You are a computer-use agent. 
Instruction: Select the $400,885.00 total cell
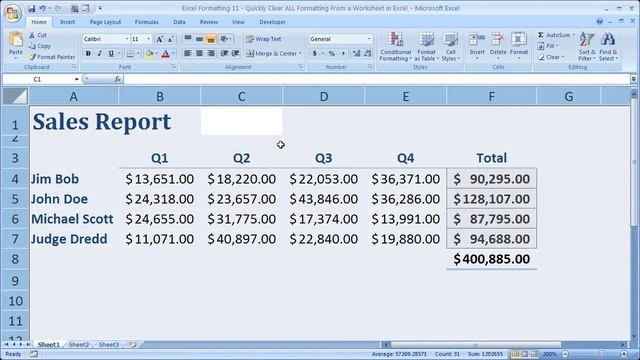point(491,259)
